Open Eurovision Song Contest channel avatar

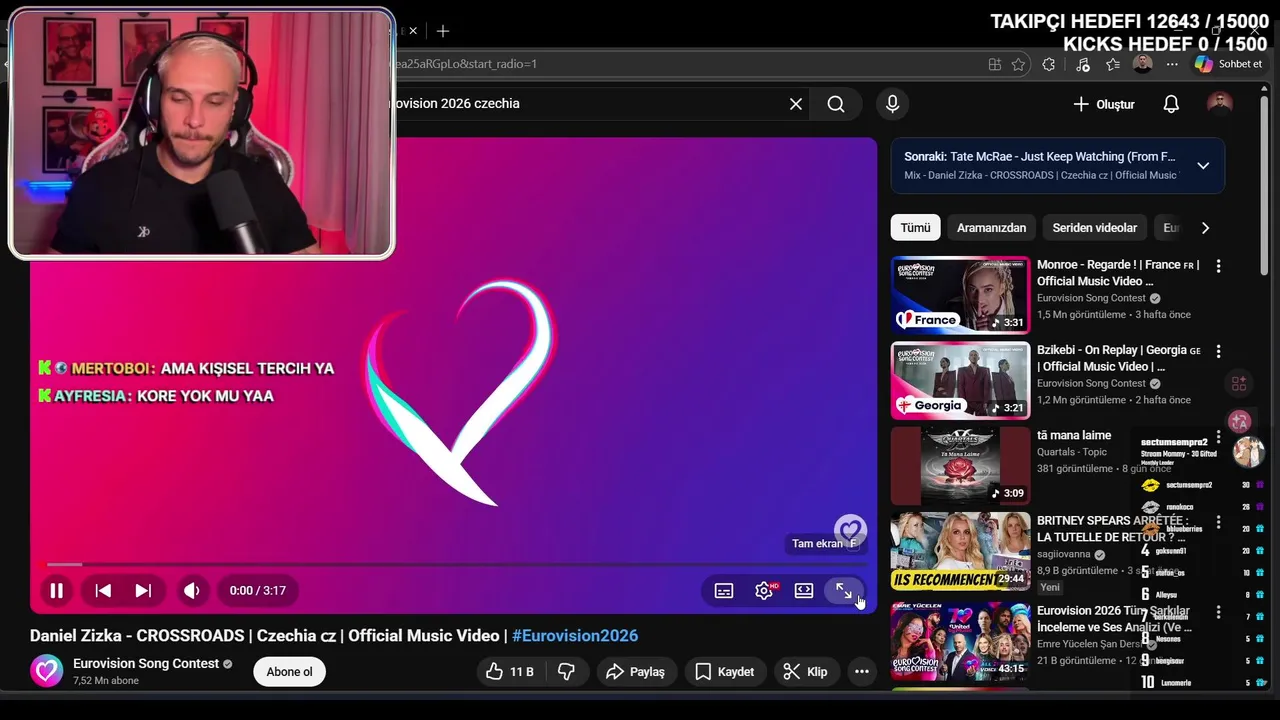tap(46, 671)
